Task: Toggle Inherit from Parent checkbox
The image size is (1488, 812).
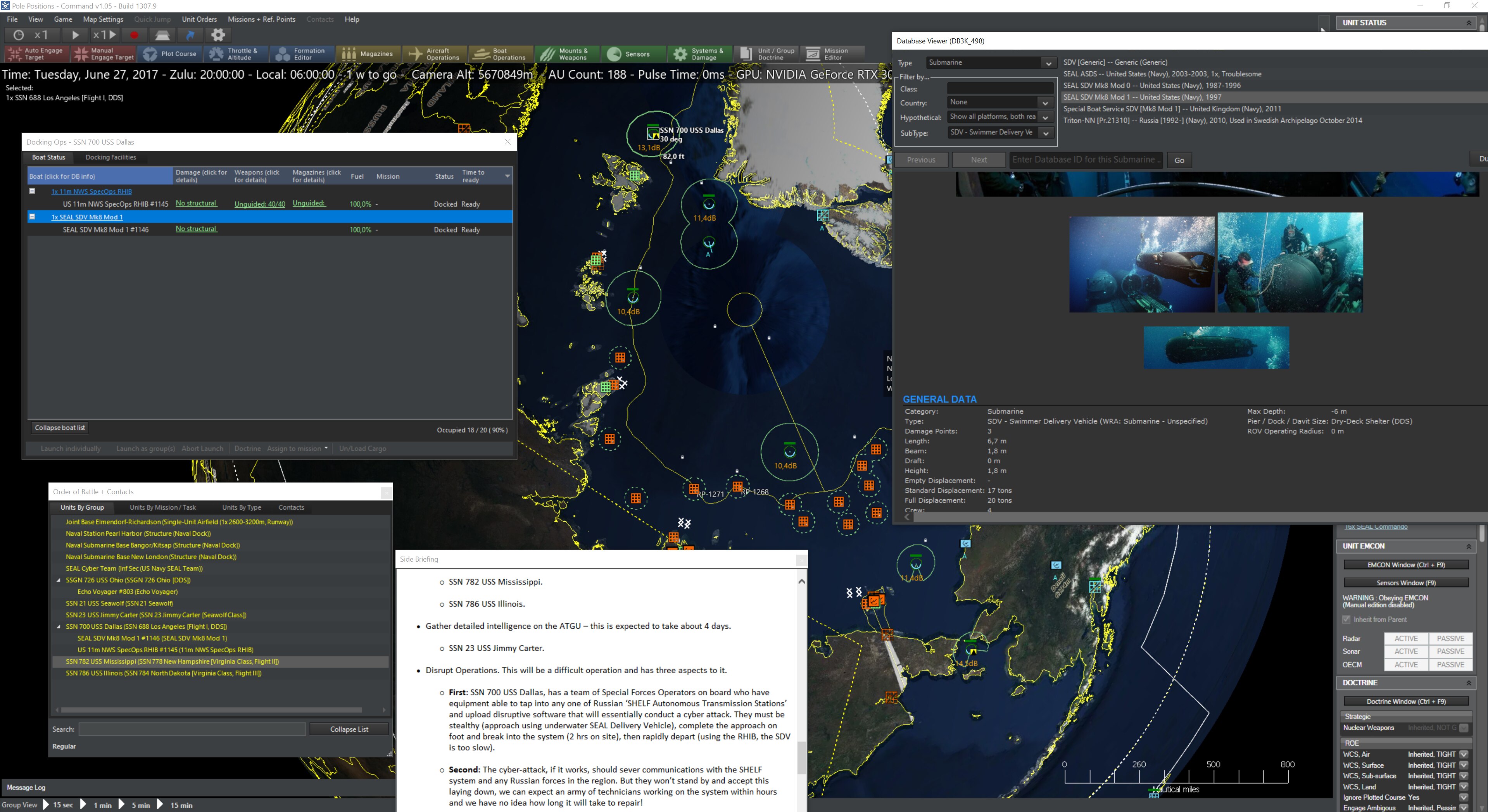Action: [1346, 619]
